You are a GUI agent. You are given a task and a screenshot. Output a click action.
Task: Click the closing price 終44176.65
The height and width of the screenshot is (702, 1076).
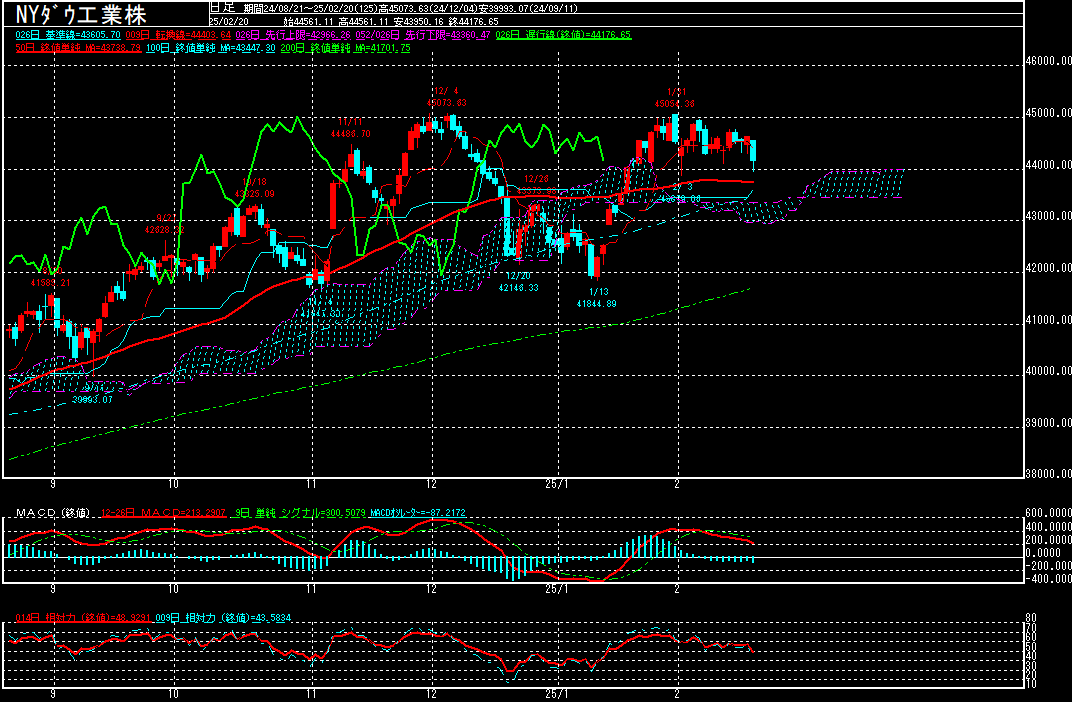[473, 21]
